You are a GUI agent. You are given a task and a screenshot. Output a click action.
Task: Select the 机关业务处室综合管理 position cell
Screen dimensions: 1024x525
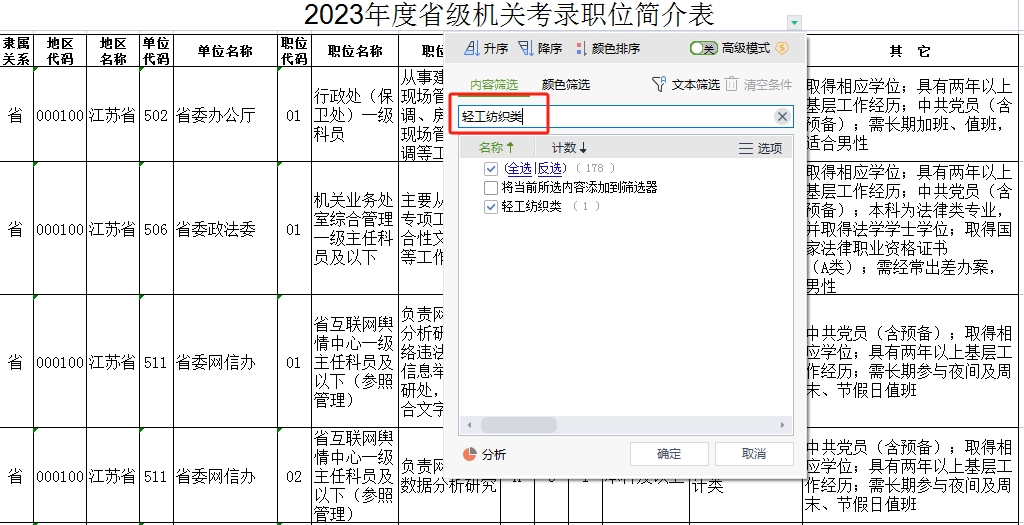point(355,229)
